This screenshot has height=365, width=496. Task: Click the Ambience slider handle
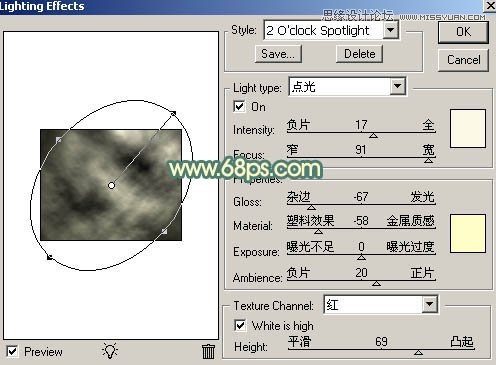click(376, 283)
